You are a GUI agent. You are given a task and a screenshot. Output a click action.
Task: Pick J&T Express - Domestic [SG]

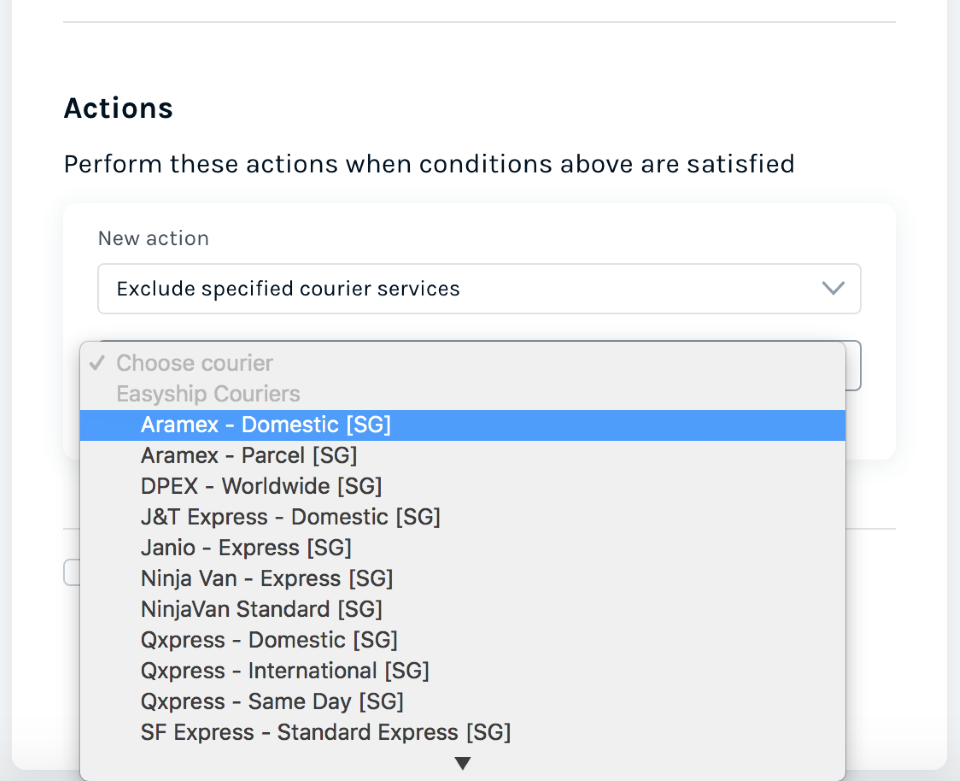(462, 517)
